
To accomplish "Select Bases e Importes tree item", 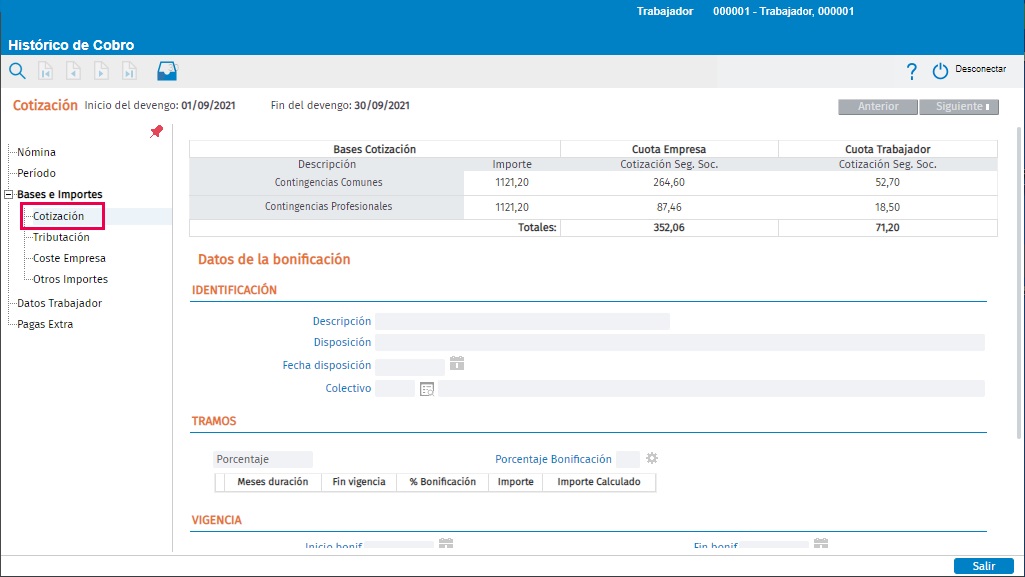I will [59, 194].
